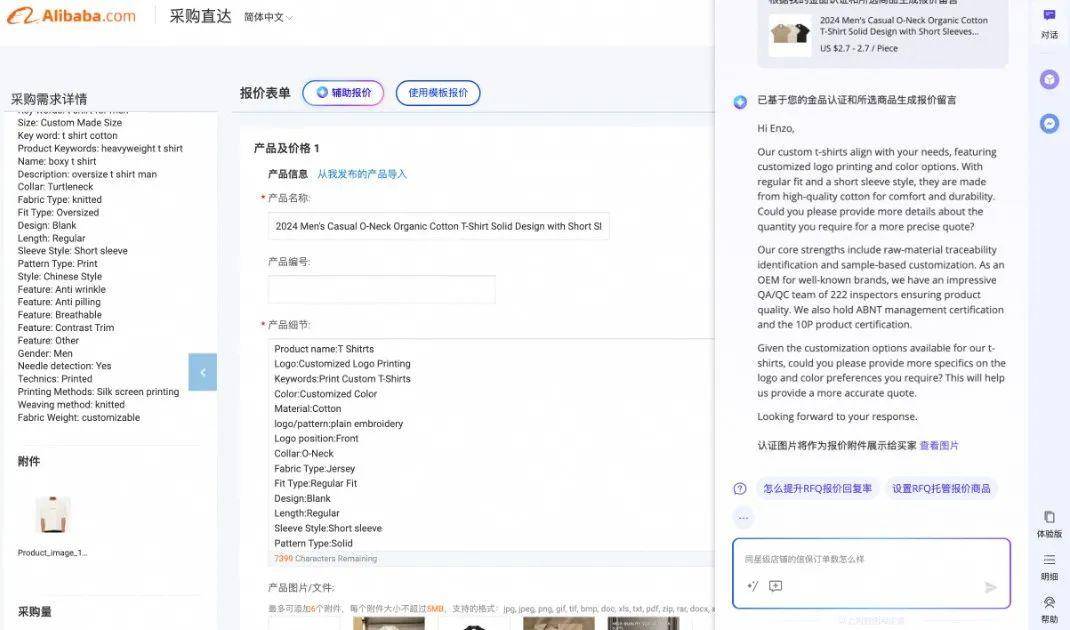Click the purple AI assistant orb icon
The height and width of the screenshot is (630, 1070).
point(1048,78)
